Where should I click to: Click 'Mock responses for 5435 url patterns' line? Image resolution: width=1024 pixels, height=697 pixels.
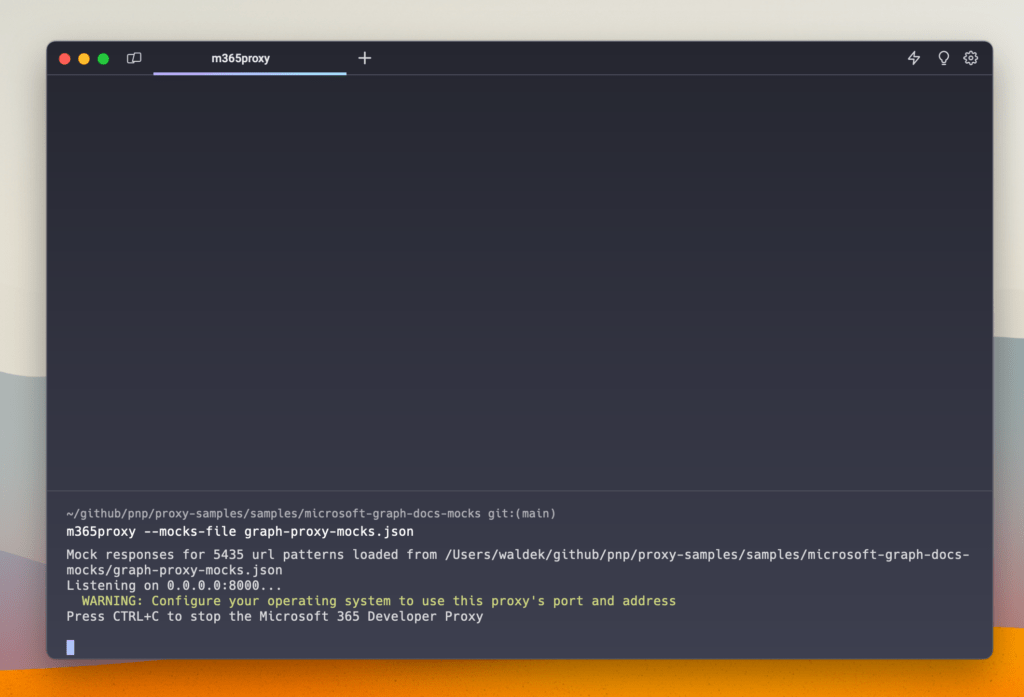point(518,555)
